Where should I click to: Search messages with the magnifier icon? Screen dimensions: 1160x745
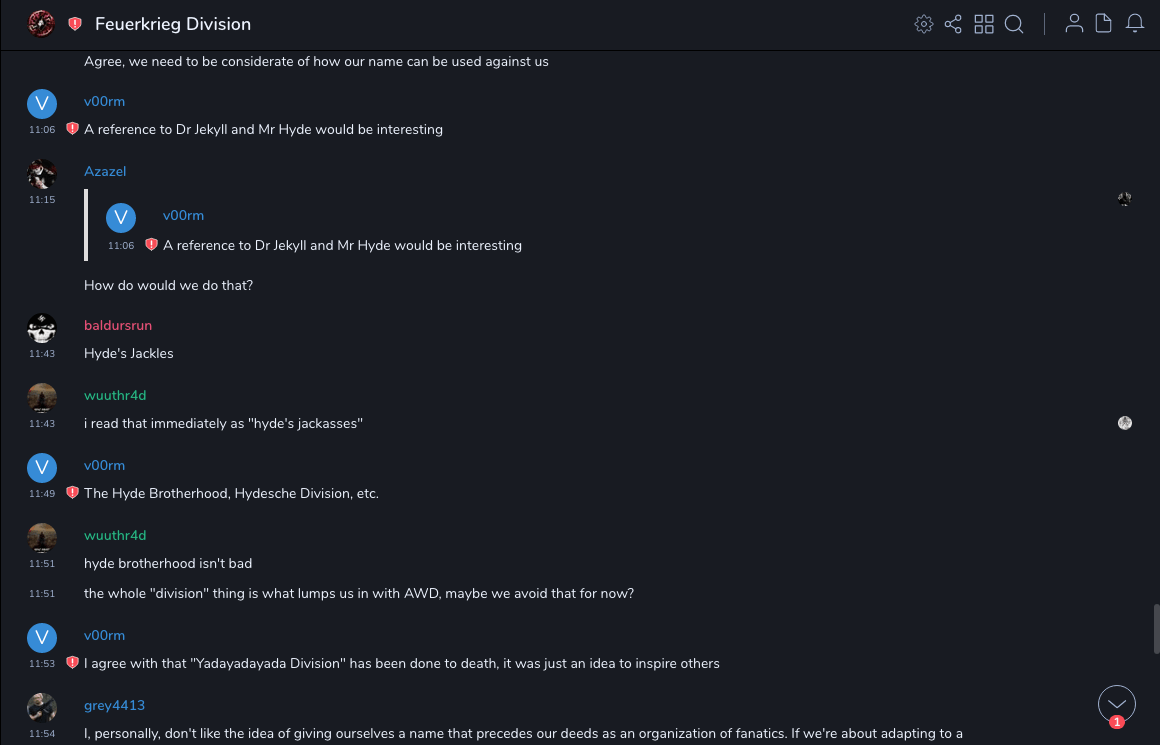coord(1014,24)
